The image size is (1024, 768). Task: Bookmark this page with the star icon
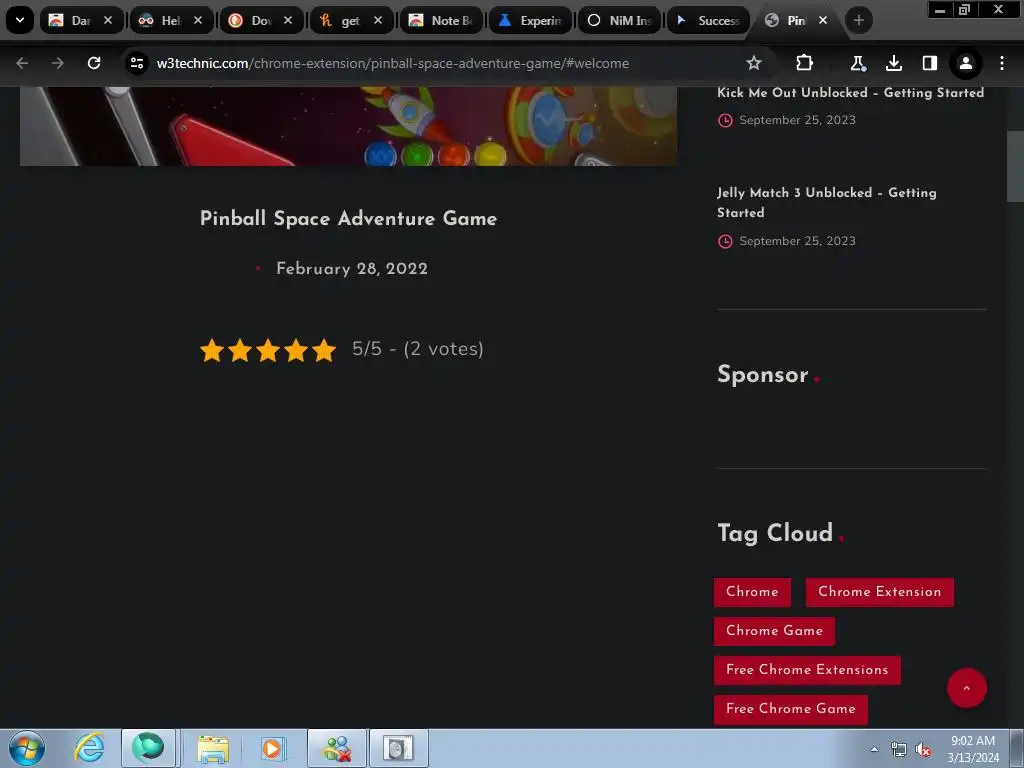tap(754, 63)
